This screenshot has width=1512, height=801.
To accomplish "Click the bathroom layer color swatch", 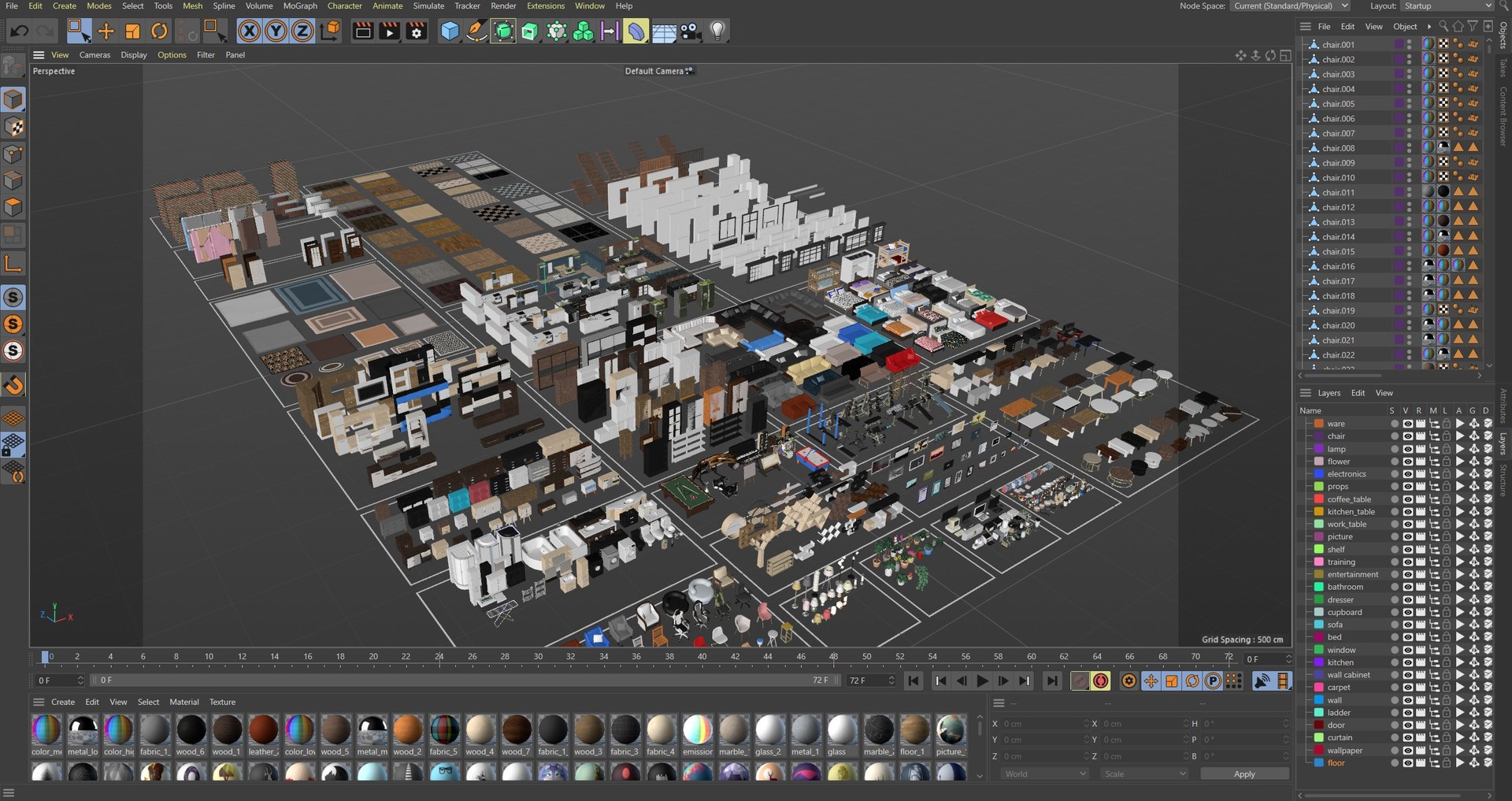I will click(x=1318, y=587).
